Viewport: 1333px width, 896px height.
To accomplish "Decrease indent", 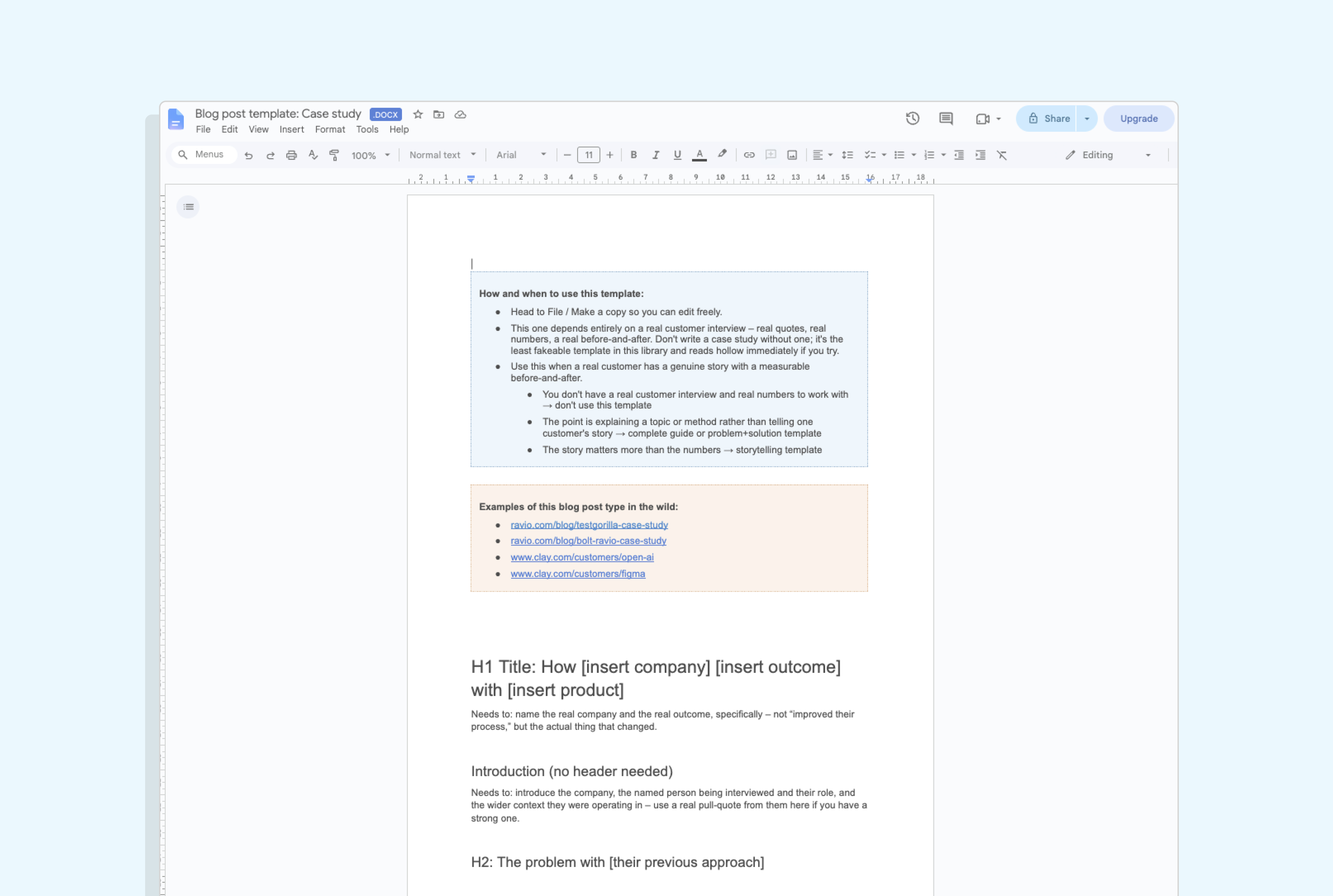I will pos(959,155).
